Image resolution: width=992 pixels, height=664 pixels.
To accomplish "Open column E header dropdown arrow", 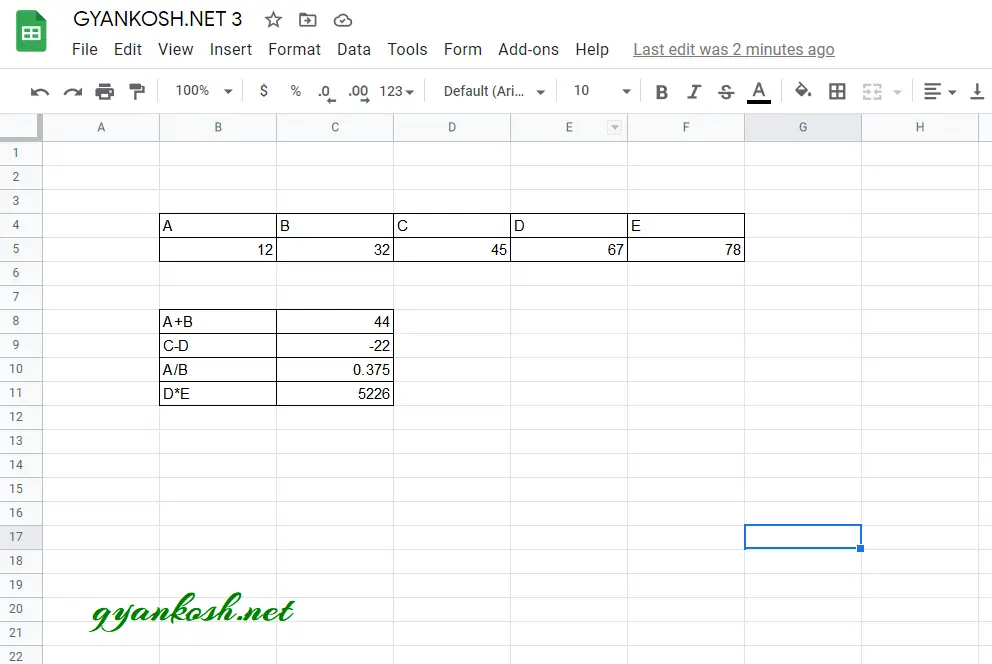I will pos(614,127).
